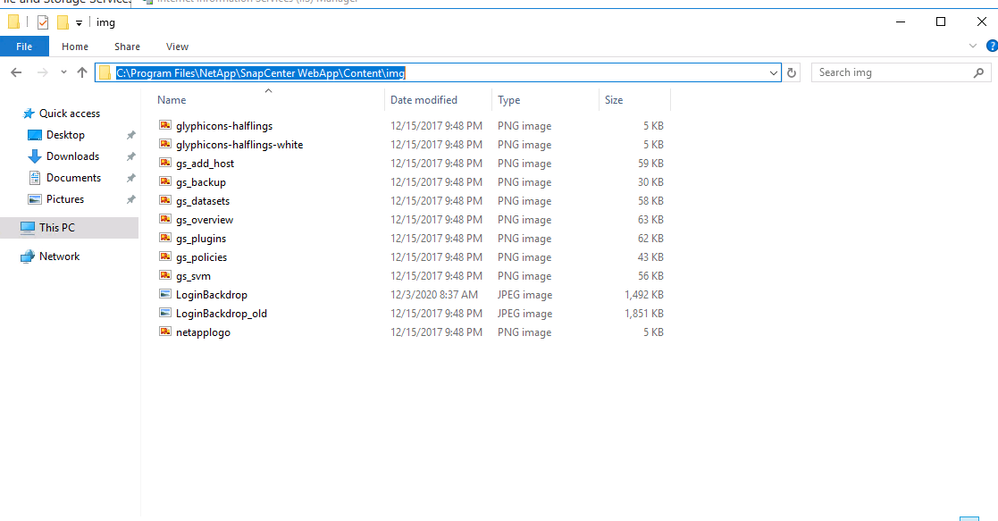Select the gs_add_host PNG icon

pyautogui.click(x=165, y=163)
